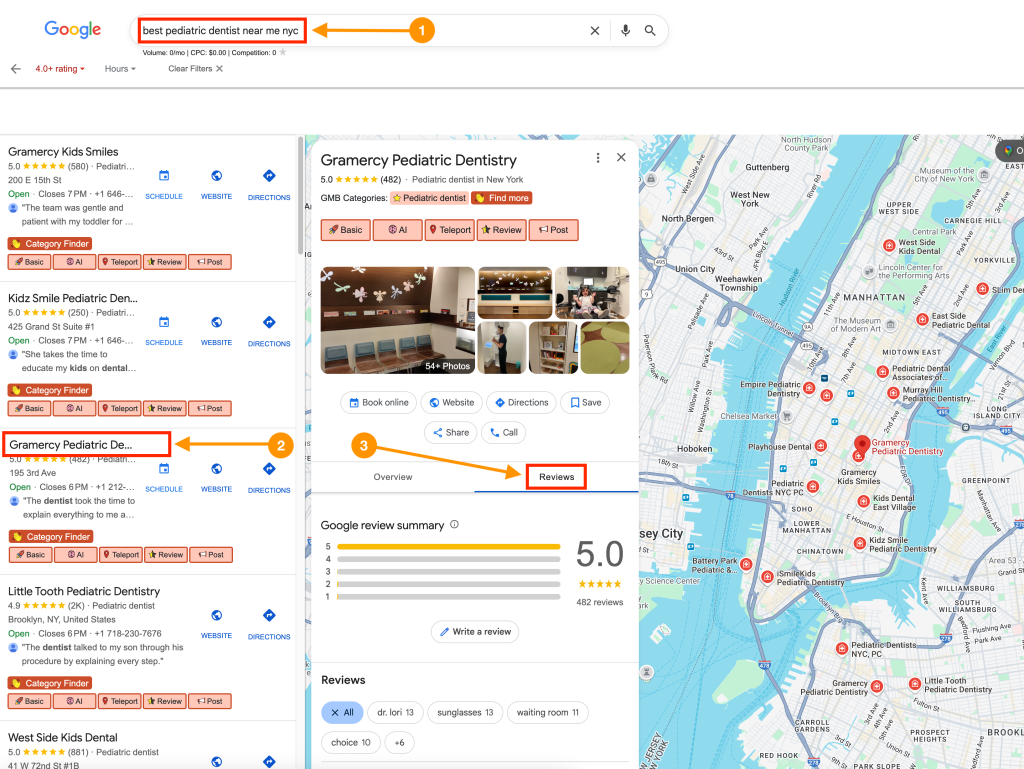Open Website for Kidz Smile Pediatric

pyautogui.click(x=216, y=330)
